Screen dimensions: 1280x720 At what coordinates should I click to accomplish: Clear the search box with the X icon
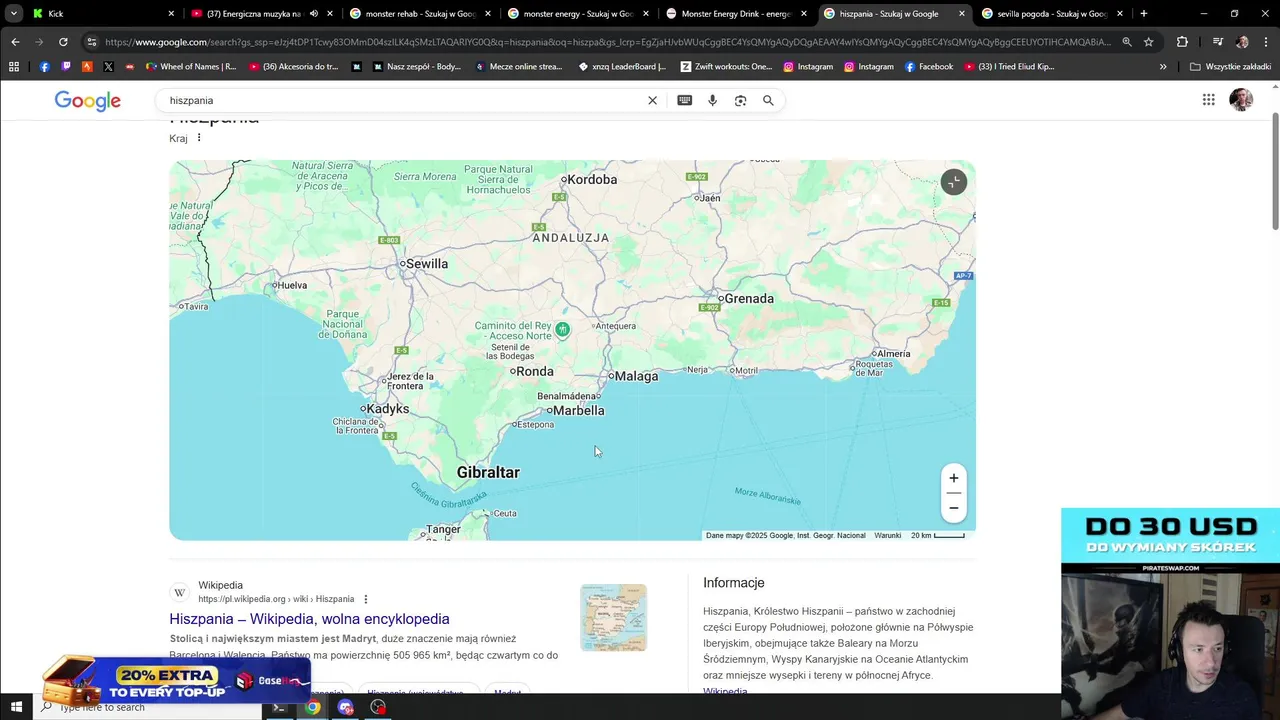pos(652,100)
